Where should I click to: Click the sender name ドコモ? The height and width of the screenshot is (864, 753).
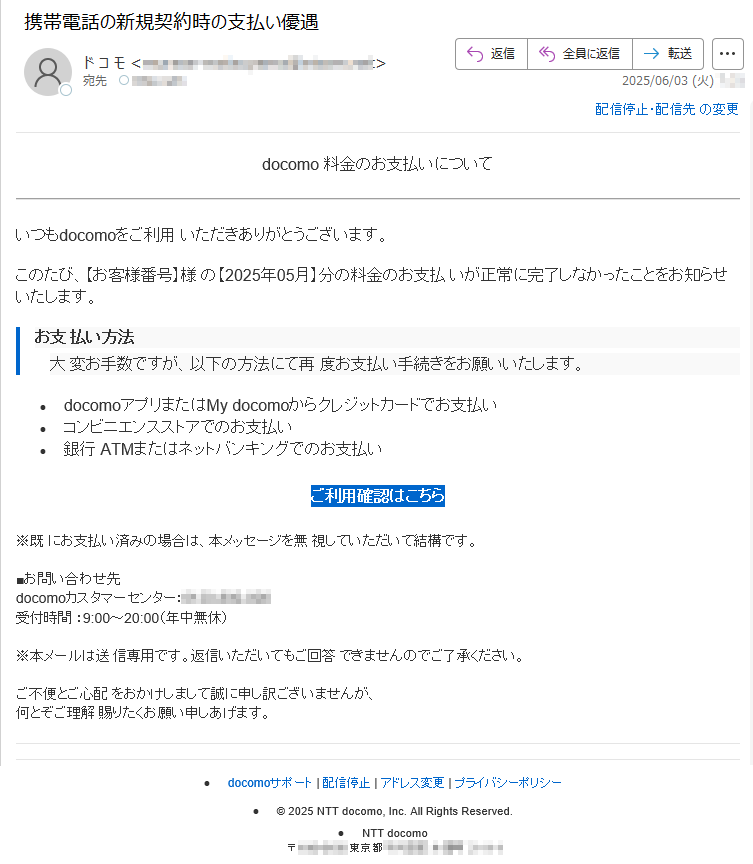(104, 63)
